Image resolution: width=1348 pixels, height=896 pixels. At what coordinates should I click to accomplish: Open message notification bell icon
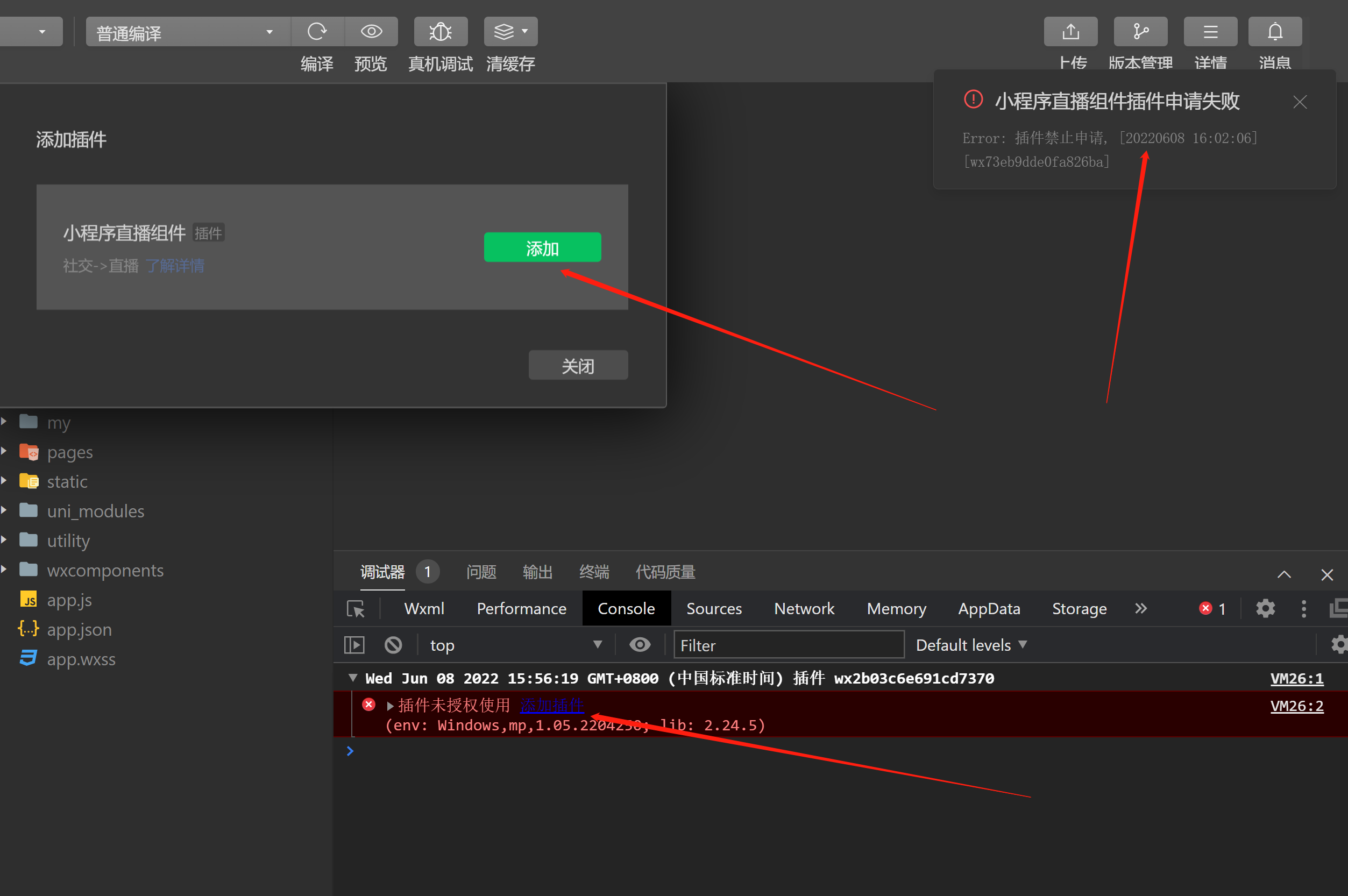(1275, 31)
